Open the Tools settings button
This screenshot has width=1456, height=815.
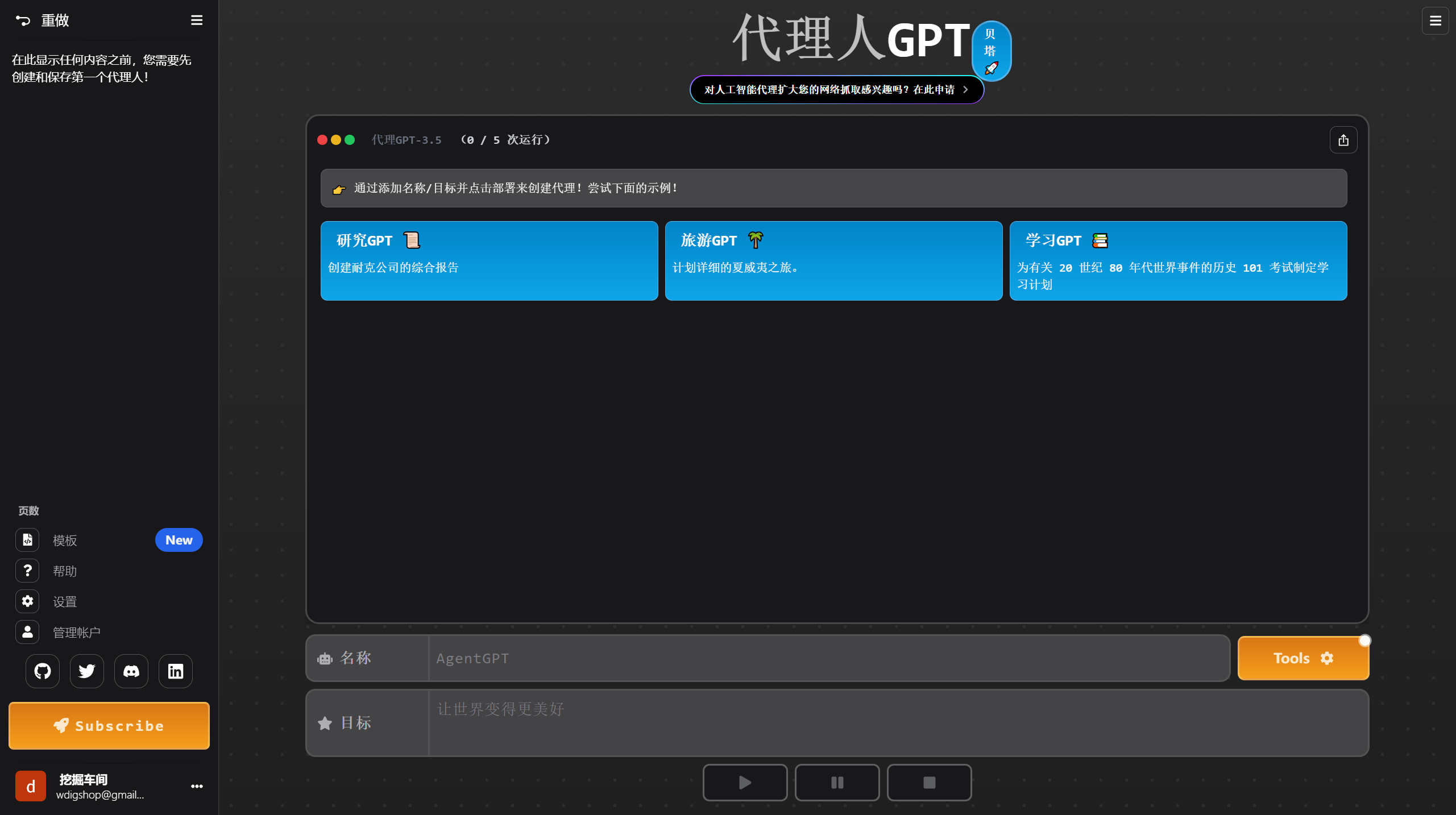point(1303,658)
